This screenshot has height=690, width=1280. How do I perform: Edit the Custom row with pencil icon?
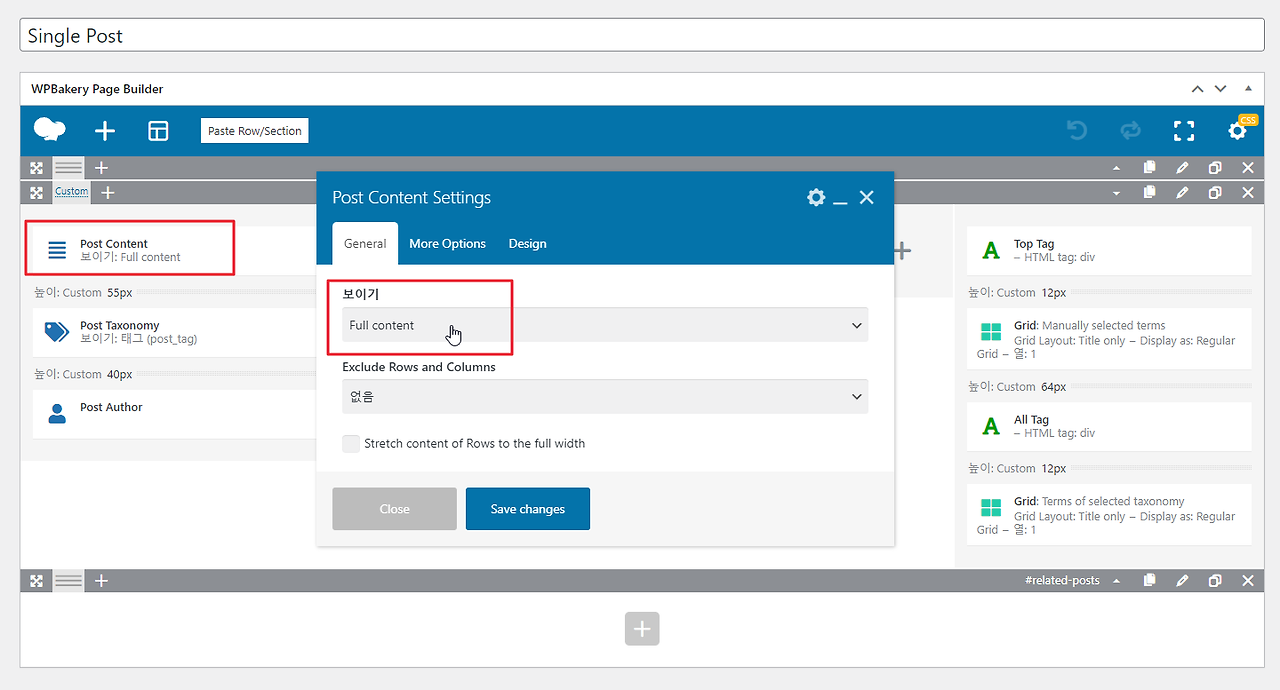[x=1182, y=192]
